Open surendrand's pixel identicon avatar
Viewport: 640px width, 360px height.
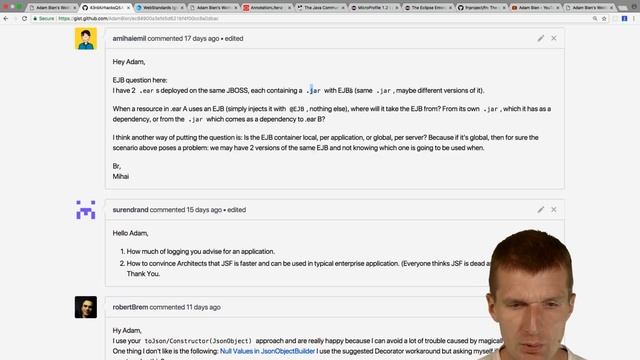coord(86,210)
